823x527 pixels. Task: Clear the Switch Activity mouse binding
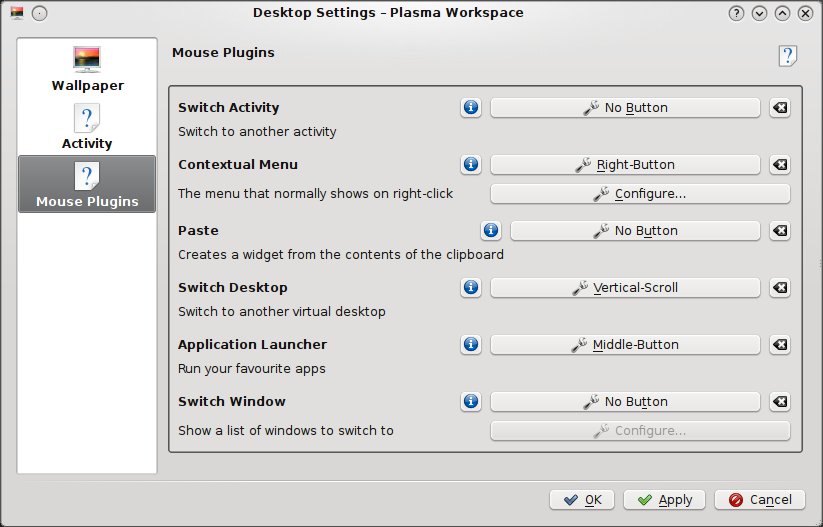pyautogui.click(x=780, y=108)
